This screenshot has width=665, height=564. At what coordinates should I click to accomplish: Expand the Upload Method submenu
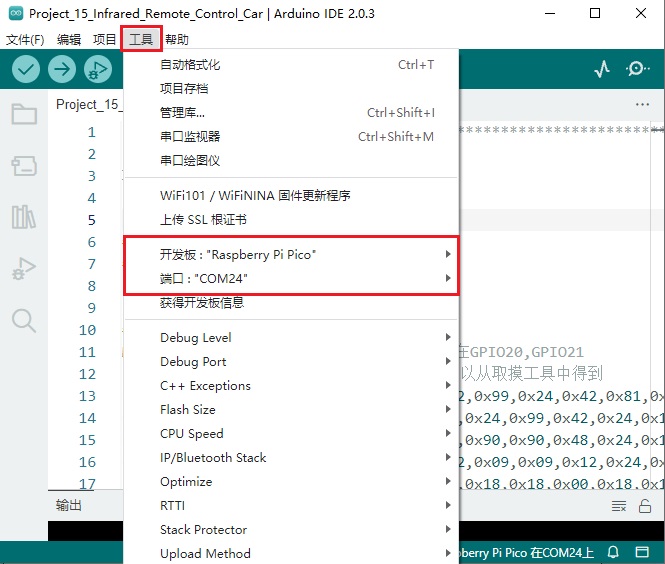pos(291,553)
